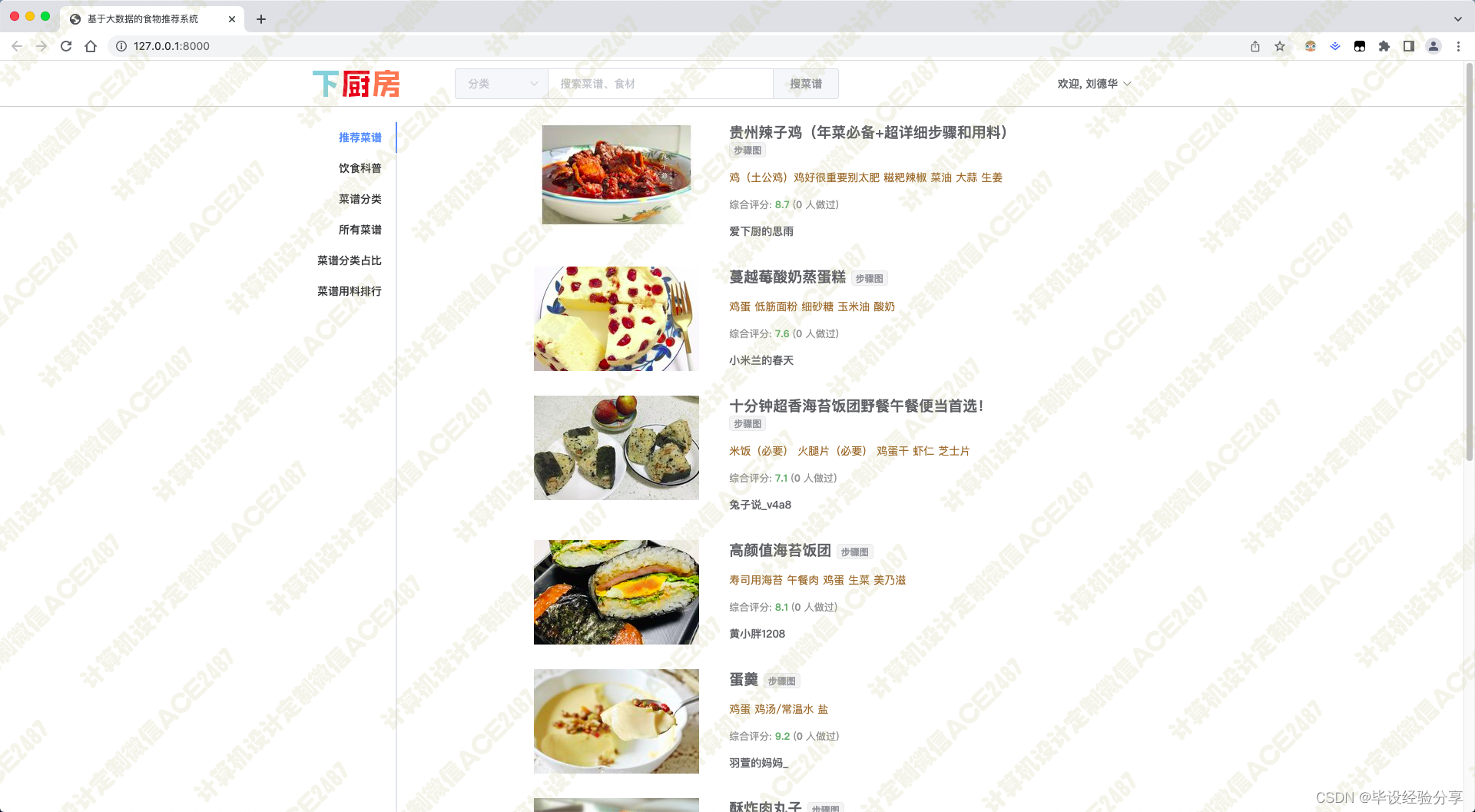This screenshot has width=1475, height=812.
Task: Click author 黄小胖1208
Action: [757, 634]
